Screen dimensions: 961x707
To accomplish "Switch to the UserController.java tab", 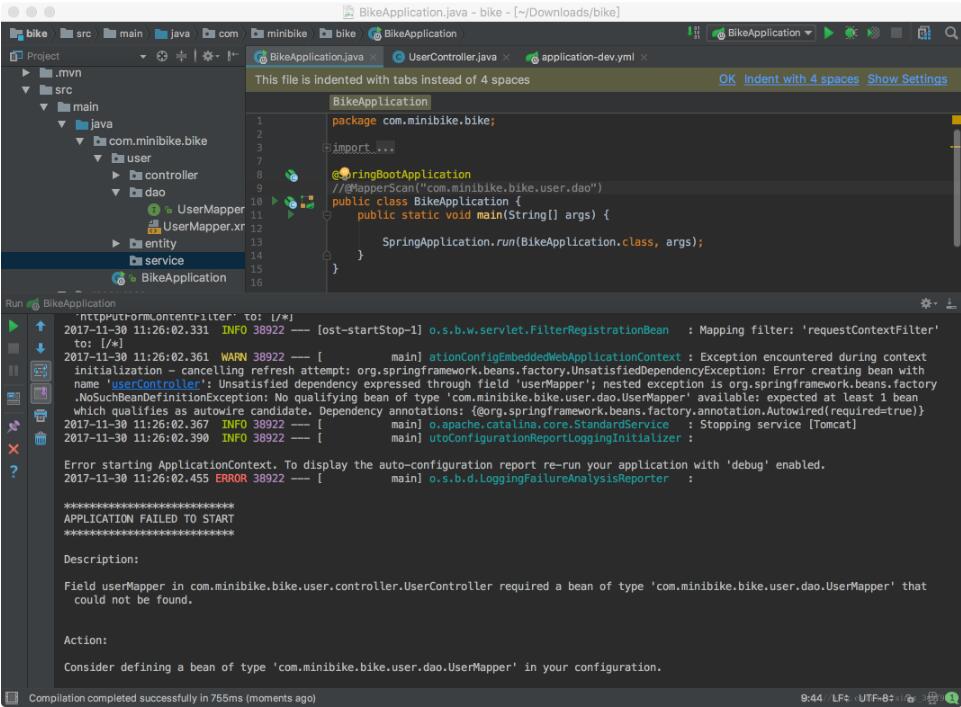I will pos(451,57).
